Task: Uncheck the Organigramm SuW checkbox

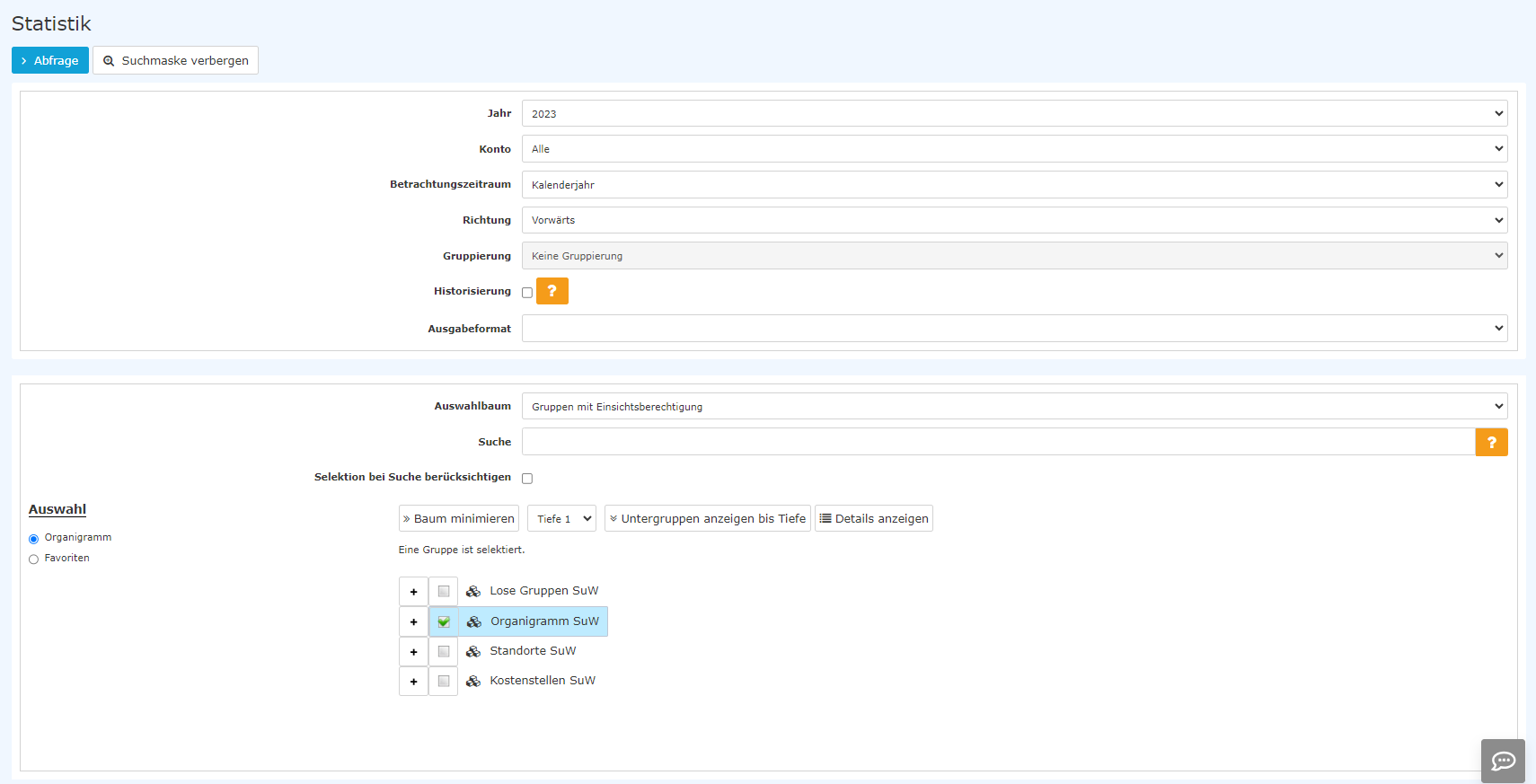Action: [444, 621]
